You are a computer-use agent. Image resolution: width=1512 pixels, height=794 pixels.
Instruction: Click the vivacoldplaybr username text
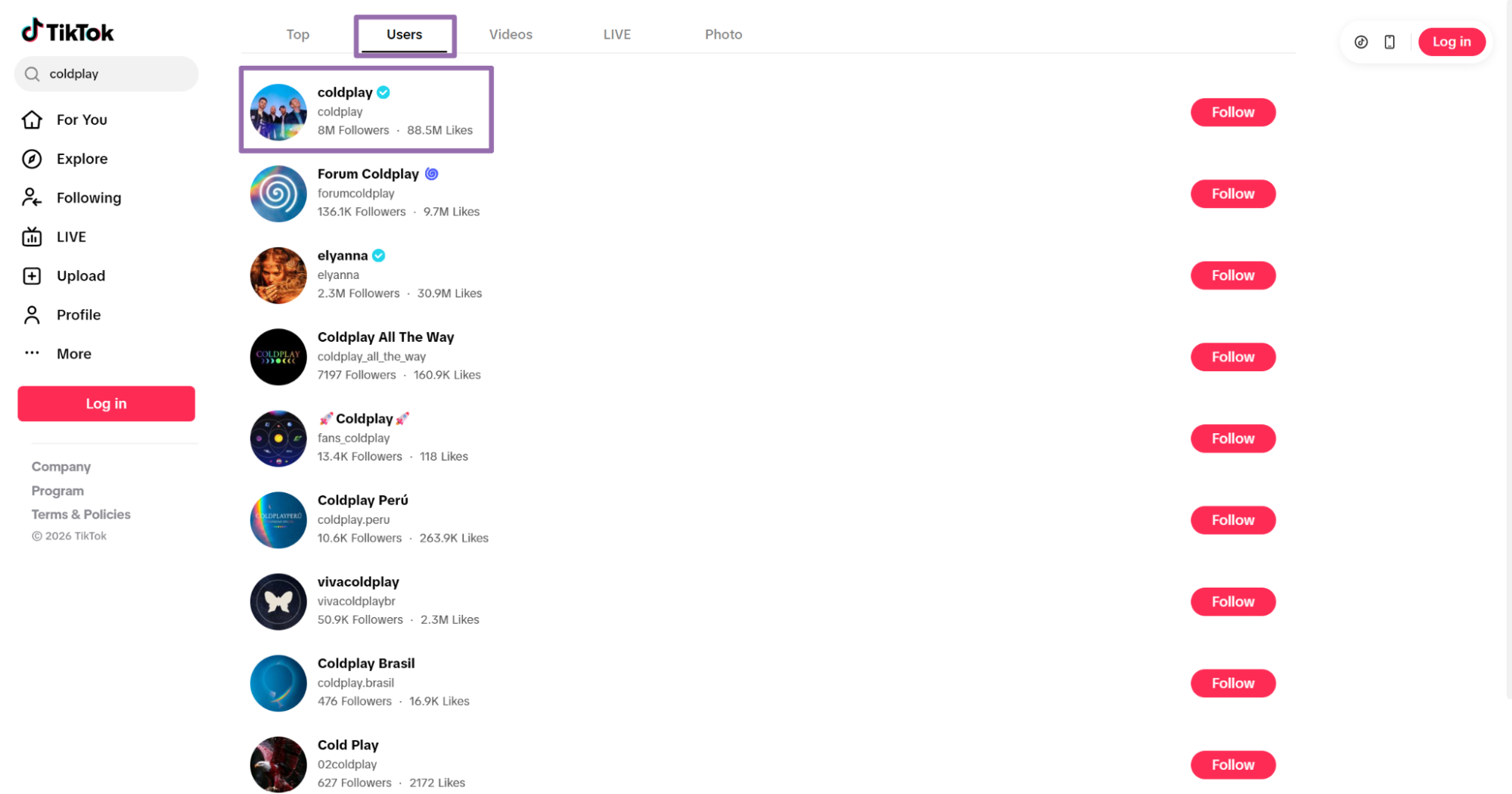click(356, 601)
